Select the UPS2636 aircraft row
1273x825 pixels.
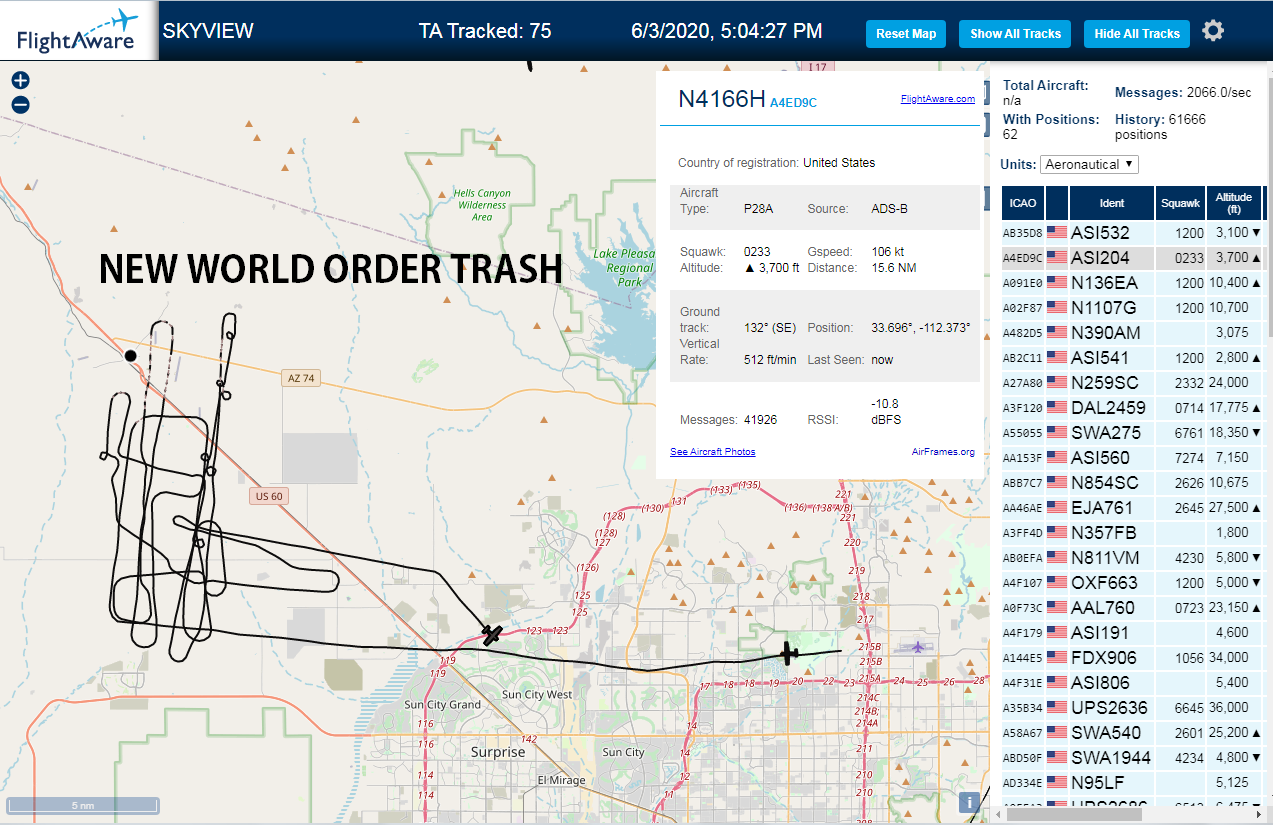click(1134, 708)
